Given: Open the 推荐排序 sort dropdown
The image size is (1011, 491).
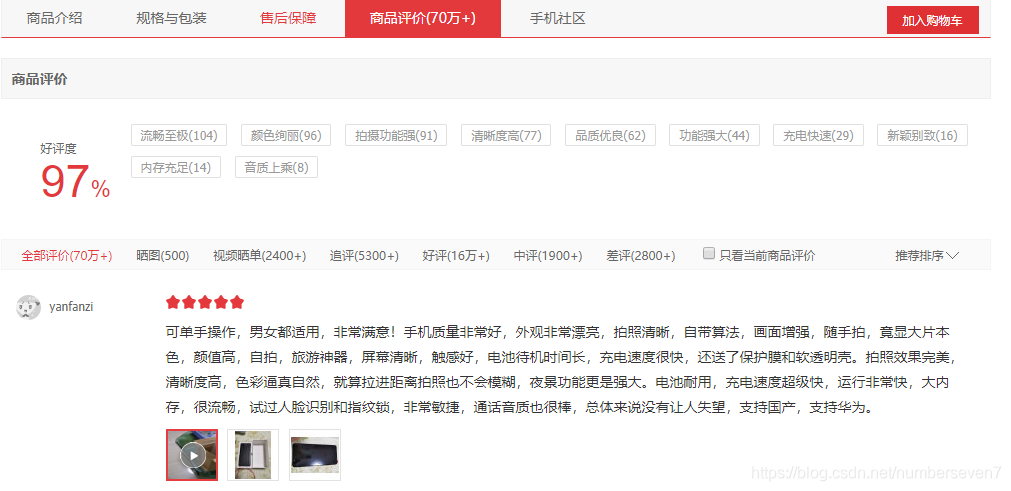Looking at the screenshot, I should [927, 256].
